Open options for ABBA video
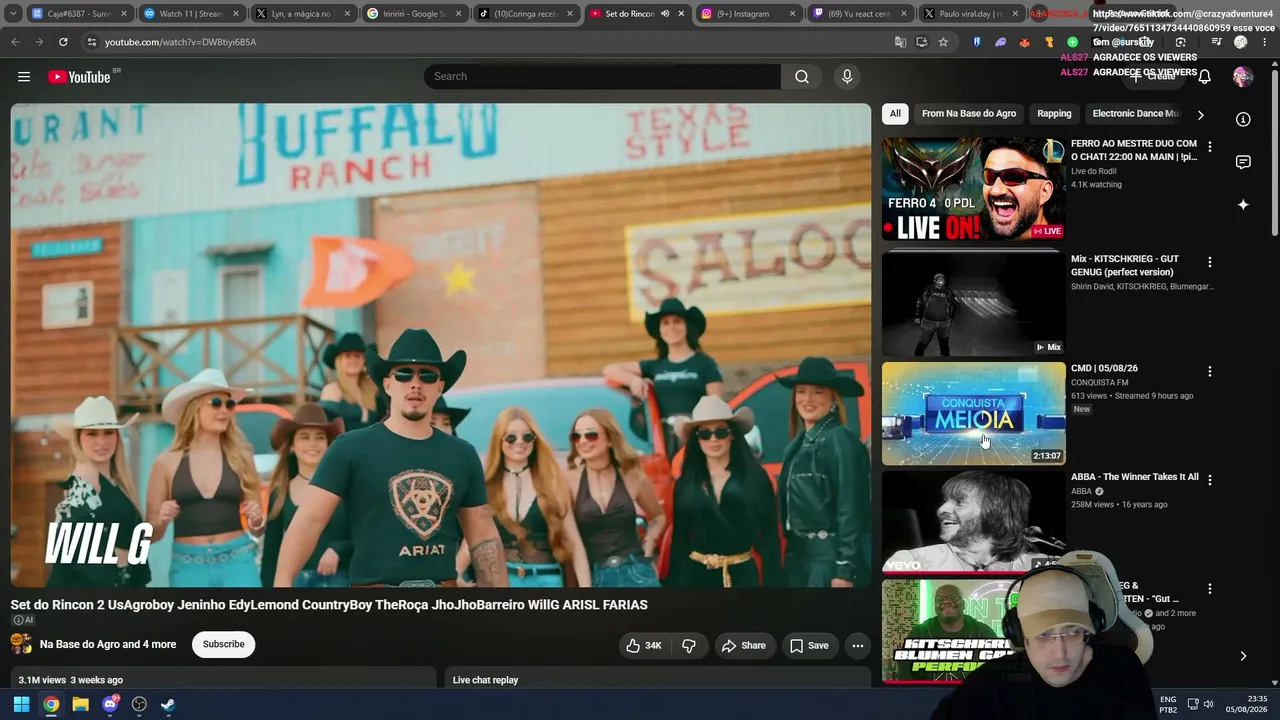The width and height of the screenshot is (1280, 720). tap(1210, 480)
